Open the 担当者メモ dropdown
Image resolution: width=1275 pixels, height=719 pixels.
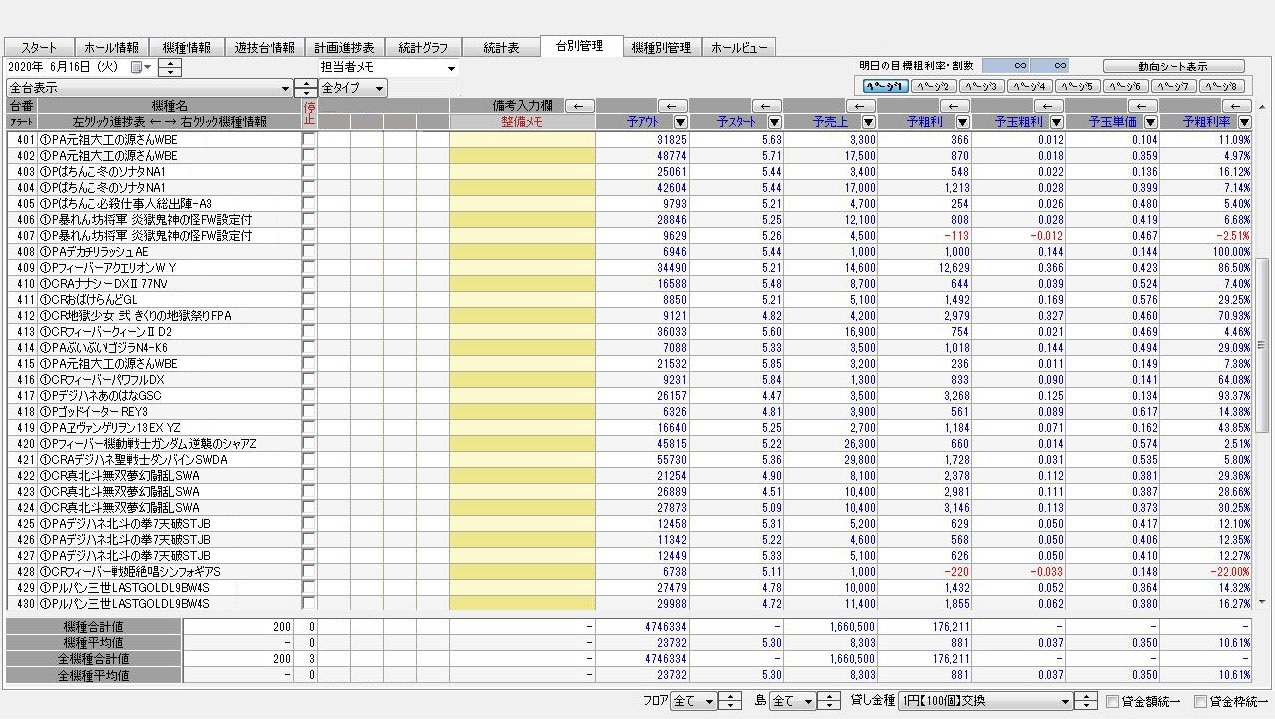click(451, 69)
